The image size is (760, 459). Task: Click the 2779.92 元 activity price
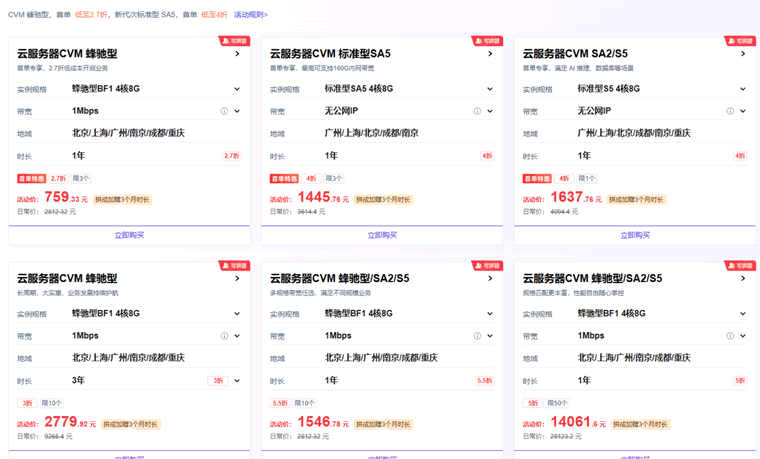[70, 422]
